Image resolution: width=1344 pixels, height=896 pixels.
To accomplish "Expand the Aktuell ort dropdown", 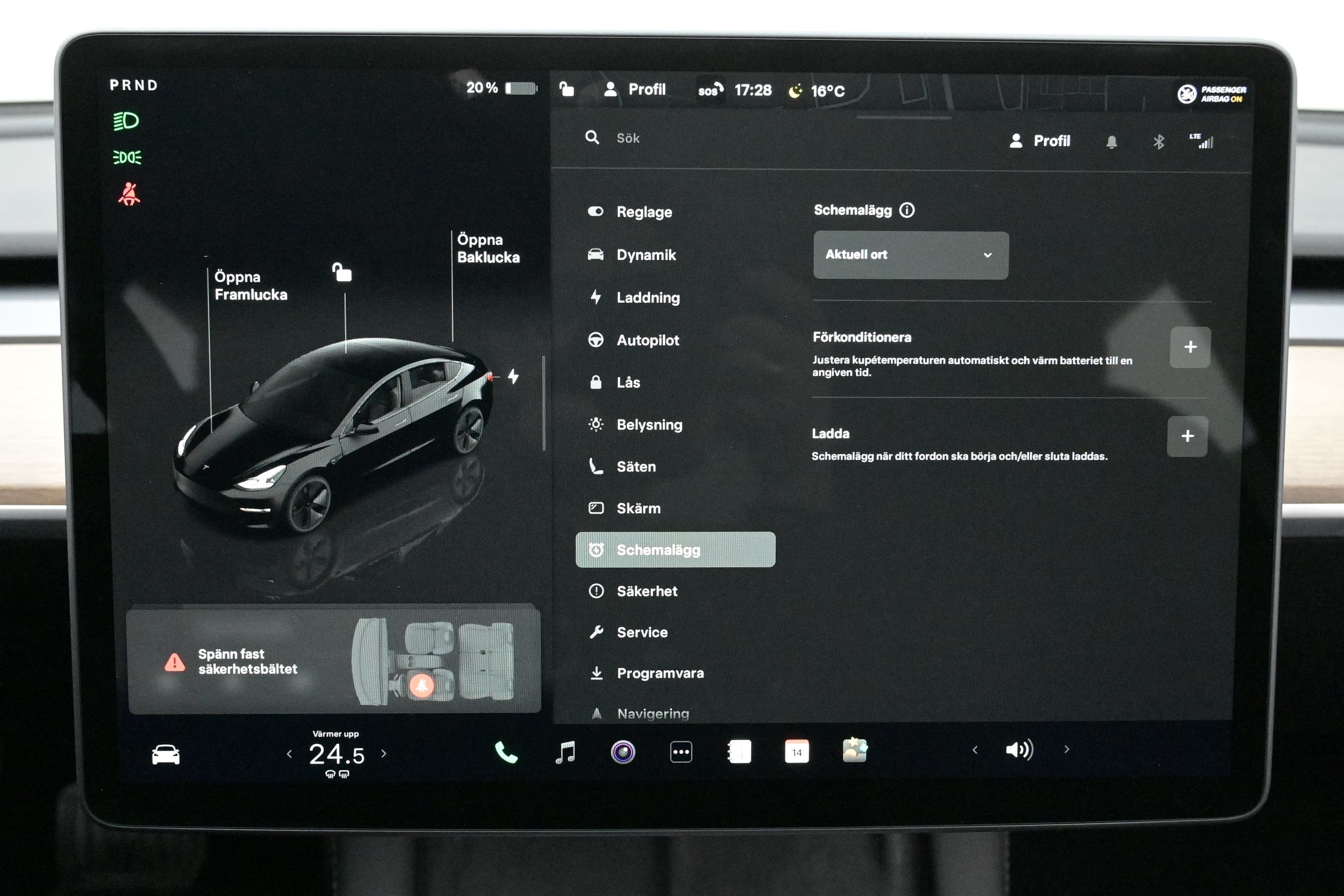I will tap(910, 255).
